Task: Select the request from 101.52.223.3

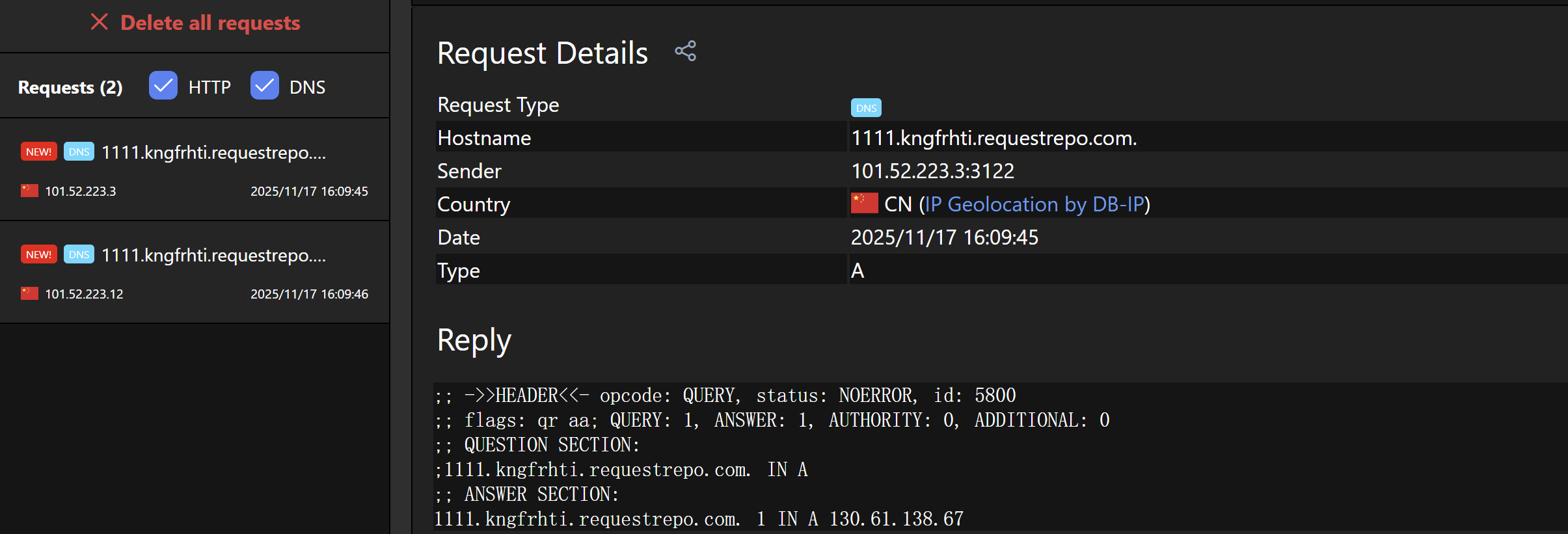Action: (195, 170)
